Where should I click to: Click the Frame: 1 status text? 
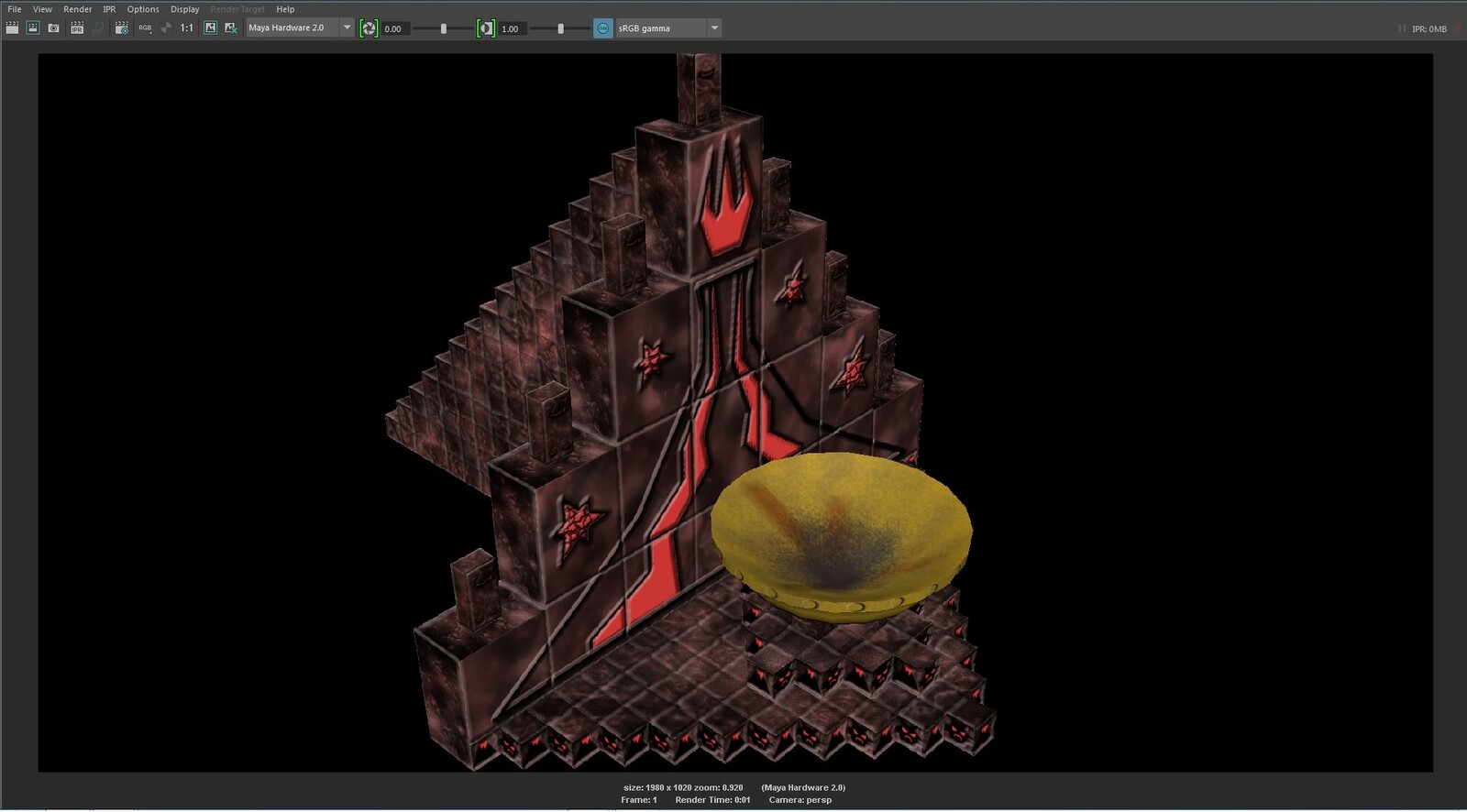[x=639, y=800]
